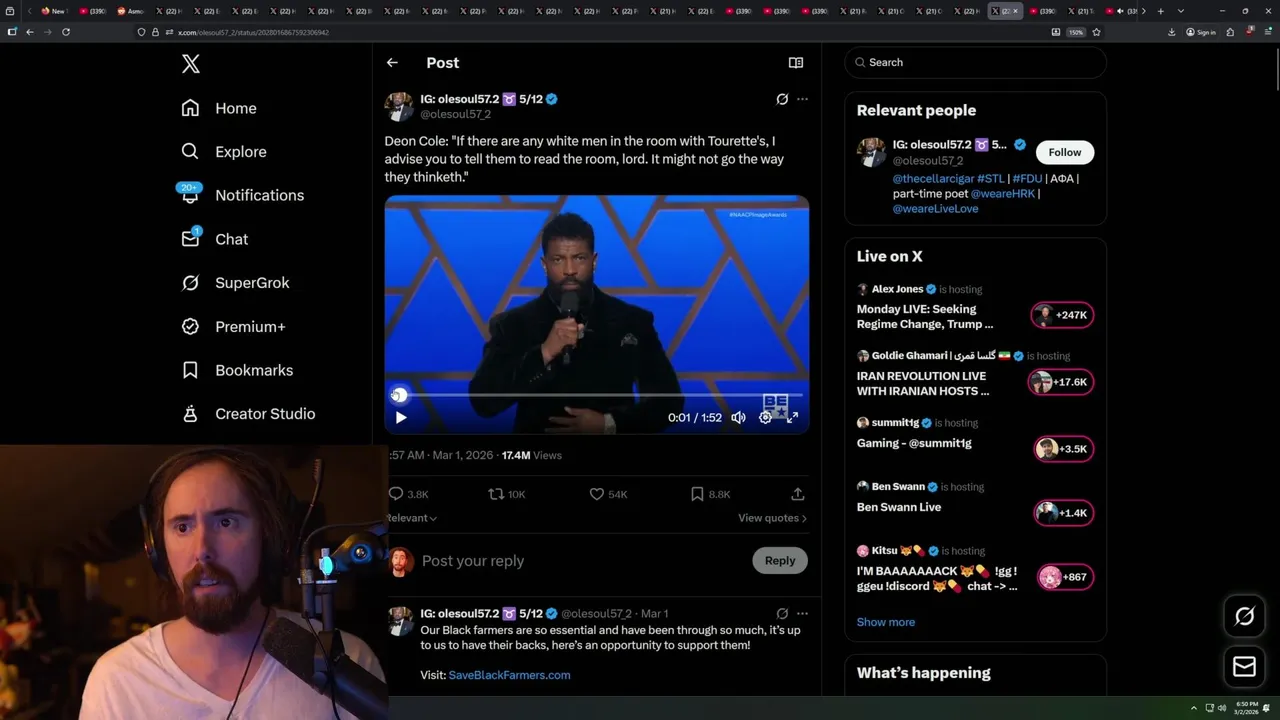Viewport: 1280px width, 720px height.
Task: Open replies via the 3.8K comment icon
Action: [x=408, y=494]
